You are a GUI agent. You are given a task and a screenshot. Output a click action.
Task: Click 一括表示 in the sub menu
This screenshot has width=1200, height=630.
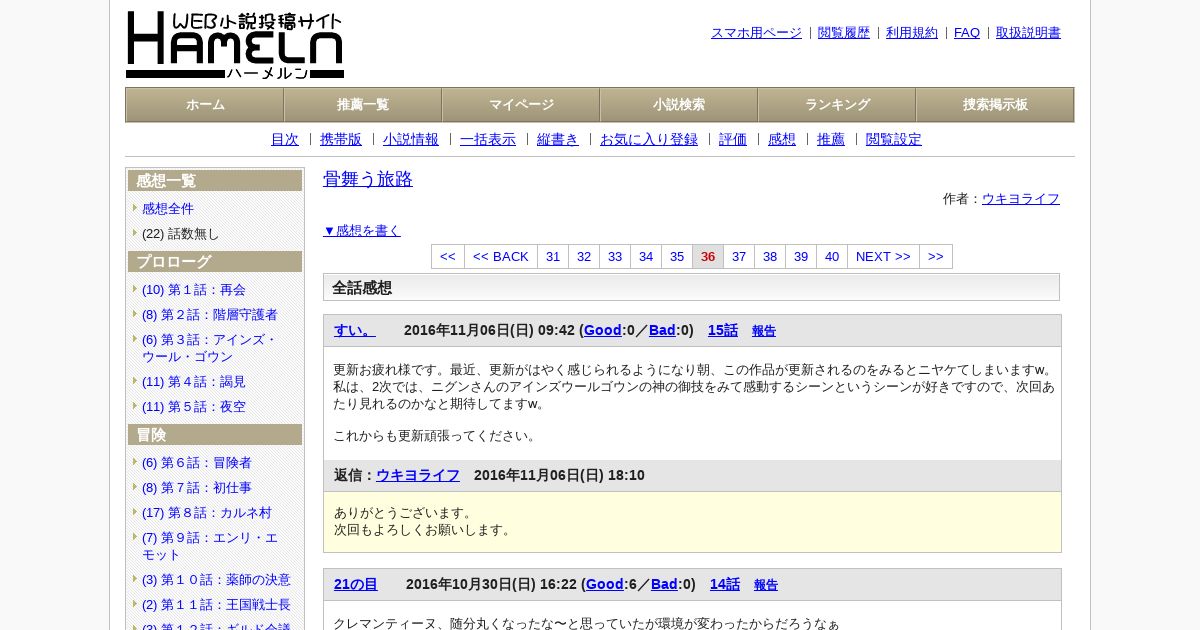pos(488,139)
